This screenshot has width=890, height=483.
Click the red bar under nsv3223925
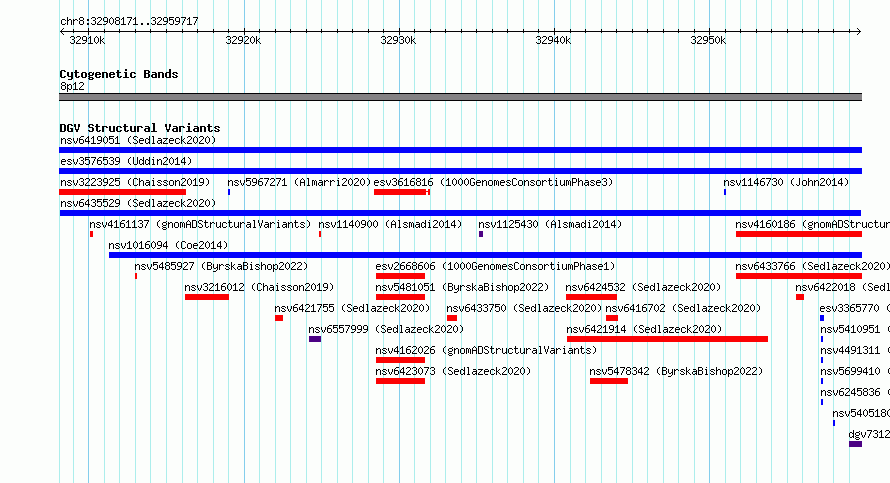[123, 192]
